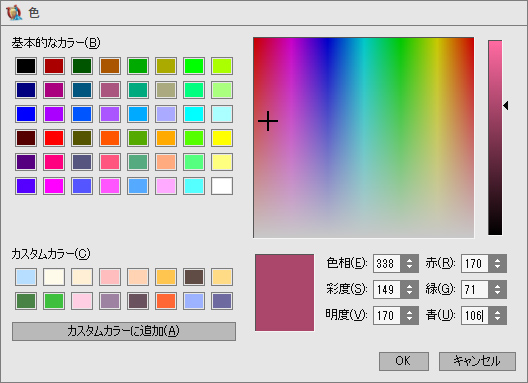The height and width of the screenshot is (383, 528).
Task: Click the 青(U) blue input field
Action: (x=475, y=316)
